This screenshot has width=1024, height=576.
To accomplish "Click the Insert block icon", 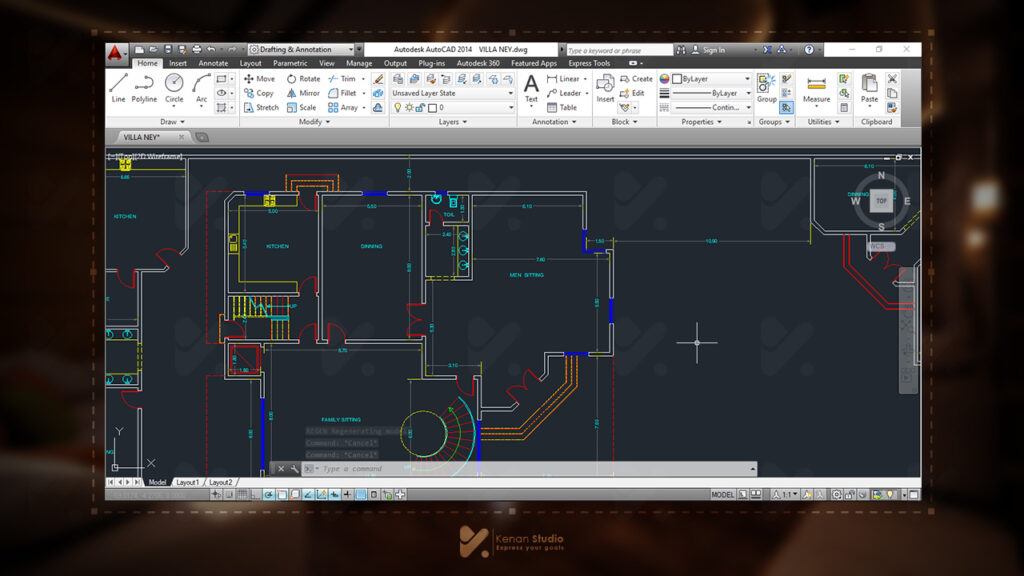I will coord(605,86).
